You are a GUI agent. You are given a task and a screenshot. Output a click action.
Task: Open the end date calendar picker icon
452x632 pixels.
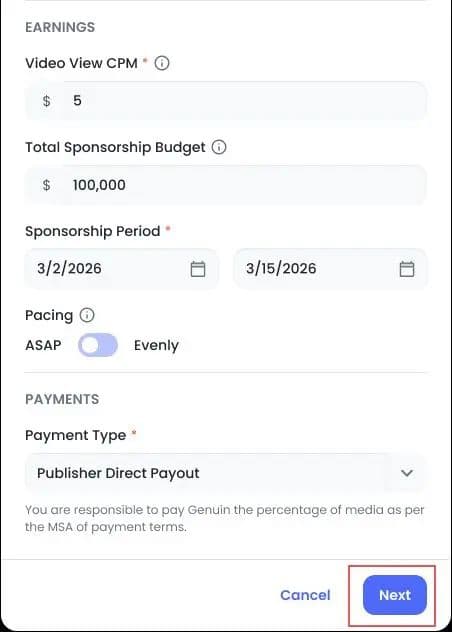pyautogui.click(x=406, y=269)
